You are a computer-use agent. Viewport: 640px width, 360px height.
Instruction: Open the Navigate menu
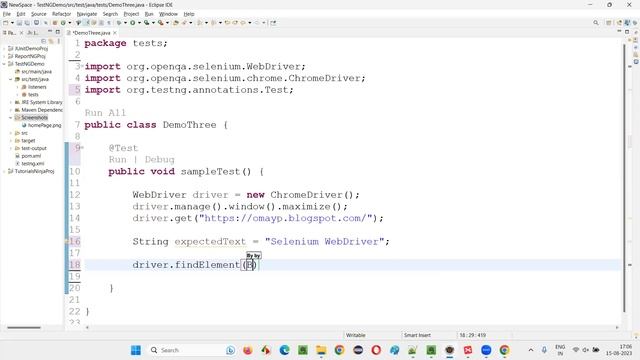(87, 14)
